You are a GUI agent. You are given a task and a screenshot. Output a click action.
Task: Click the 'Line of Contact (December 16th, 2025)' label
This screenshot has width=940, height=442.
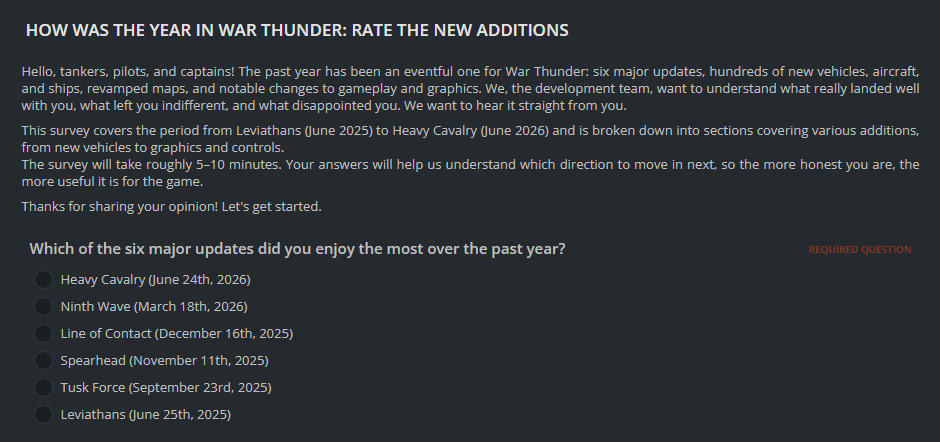click(177, 333)
